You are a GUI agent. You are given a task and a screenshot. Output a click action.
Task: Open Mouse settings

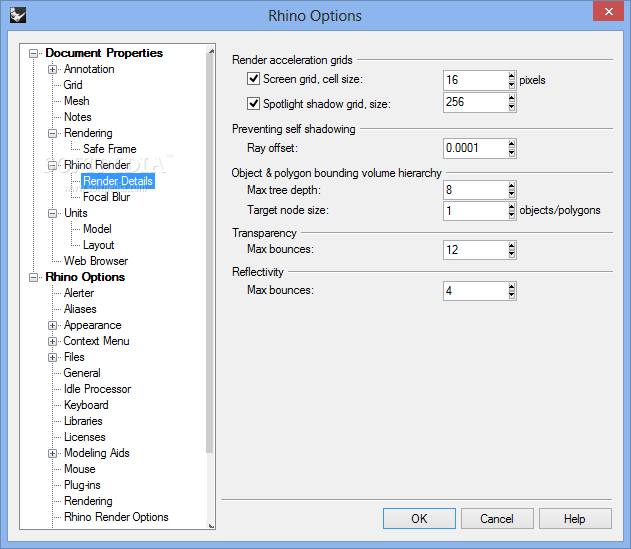click(x=80, y=469)
